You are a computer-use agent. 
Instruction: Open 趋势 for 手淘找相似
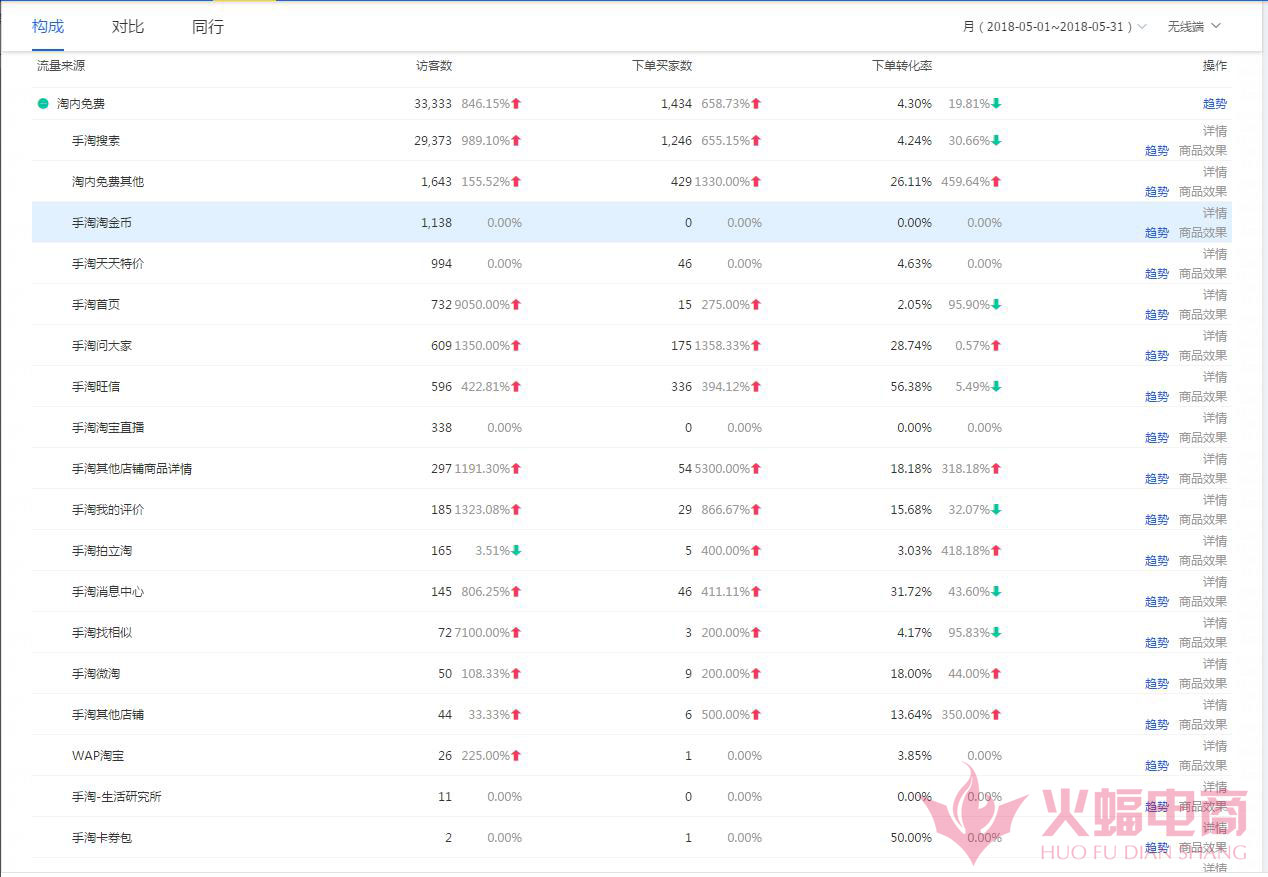tap(1157, 643)
